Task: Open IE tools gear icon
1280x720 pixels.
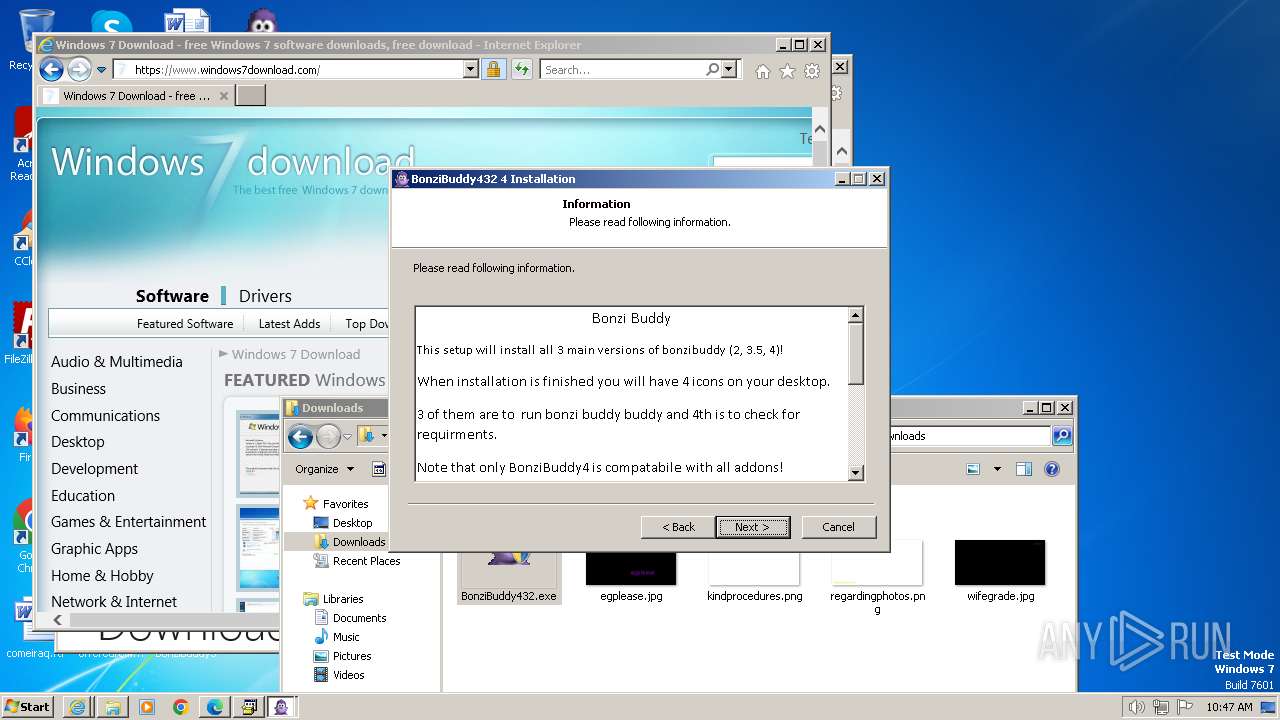Action: (812, 71)
